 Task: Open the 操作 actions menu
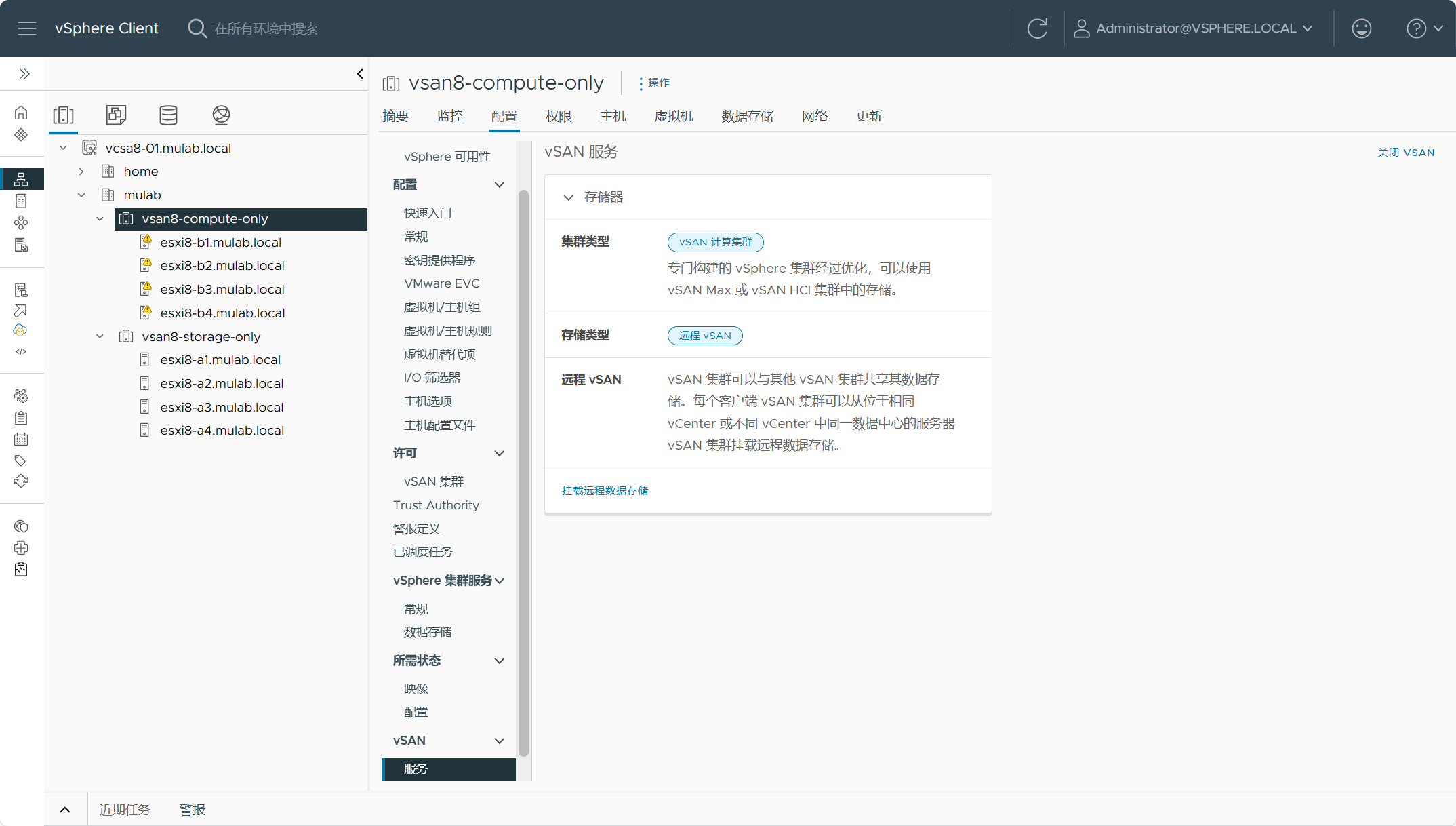[x=654, y=83]
